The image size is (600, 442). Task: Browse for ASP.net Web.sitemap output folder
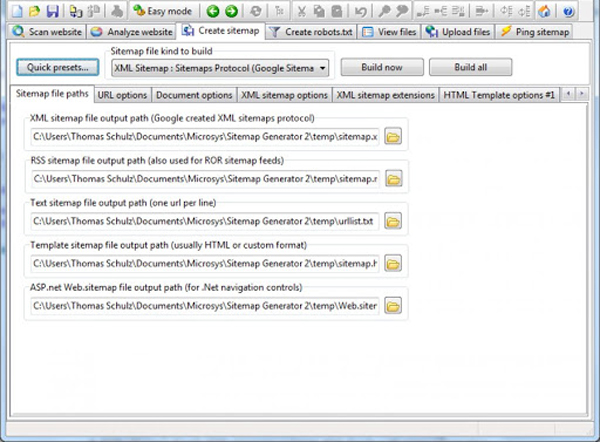[393, 306]
